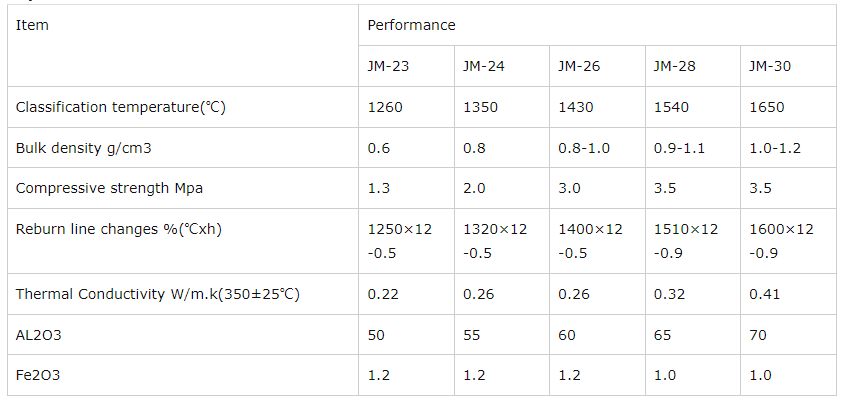Image resolution: width=851 pixels, height=402 pixels.
Task: Select the JM-24 column header
Action: [x=483, y=67]
